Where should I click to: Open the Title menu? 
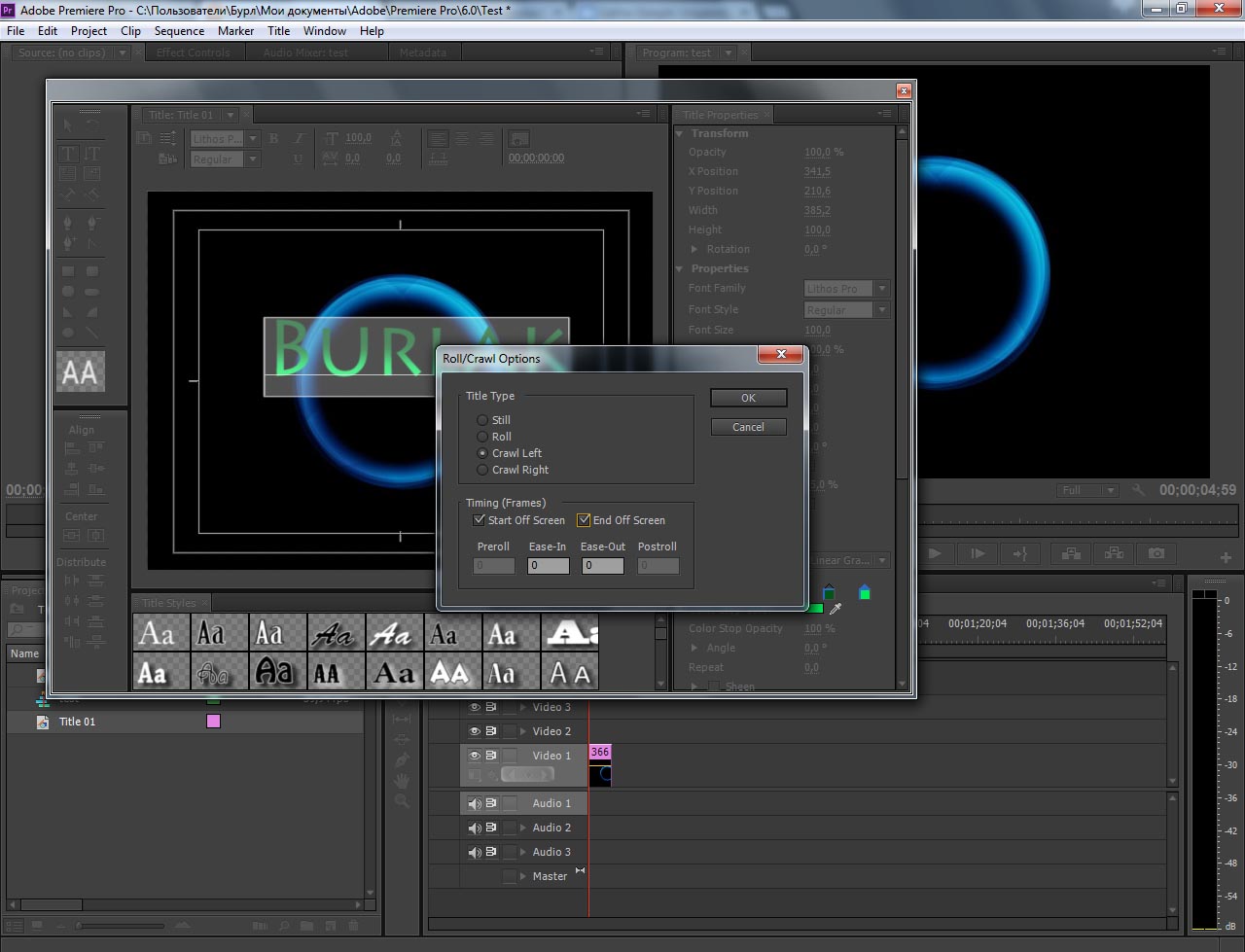pos(278,31)
